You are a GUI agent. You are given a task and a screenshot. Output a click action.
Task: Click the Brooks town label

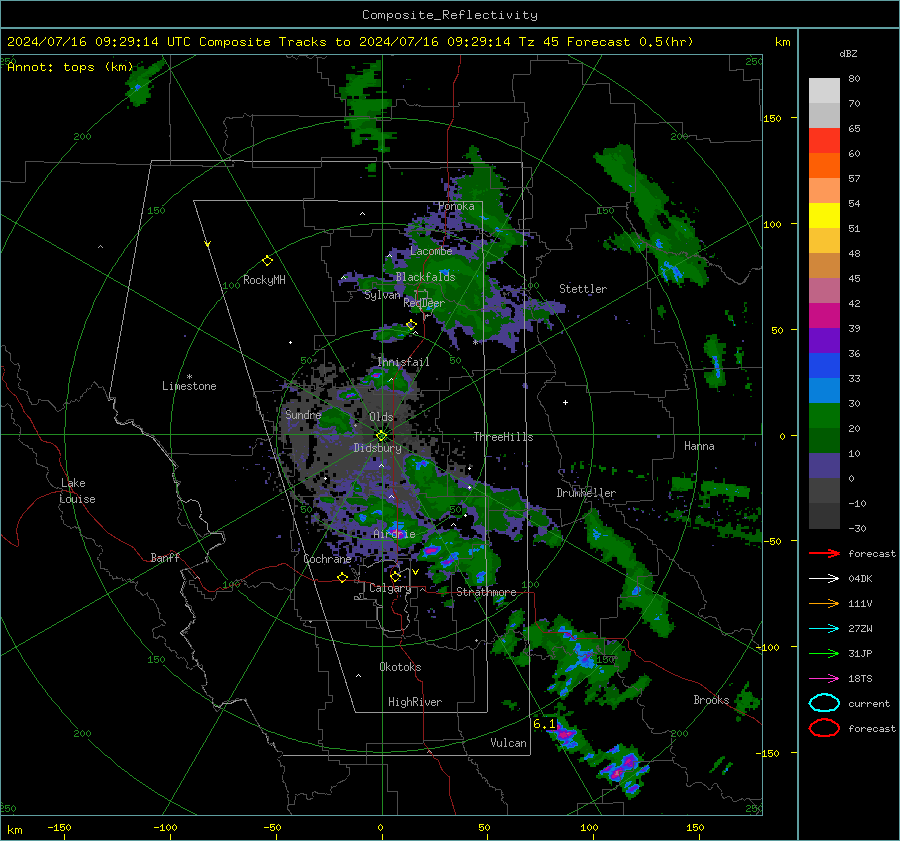pos(711,700)
